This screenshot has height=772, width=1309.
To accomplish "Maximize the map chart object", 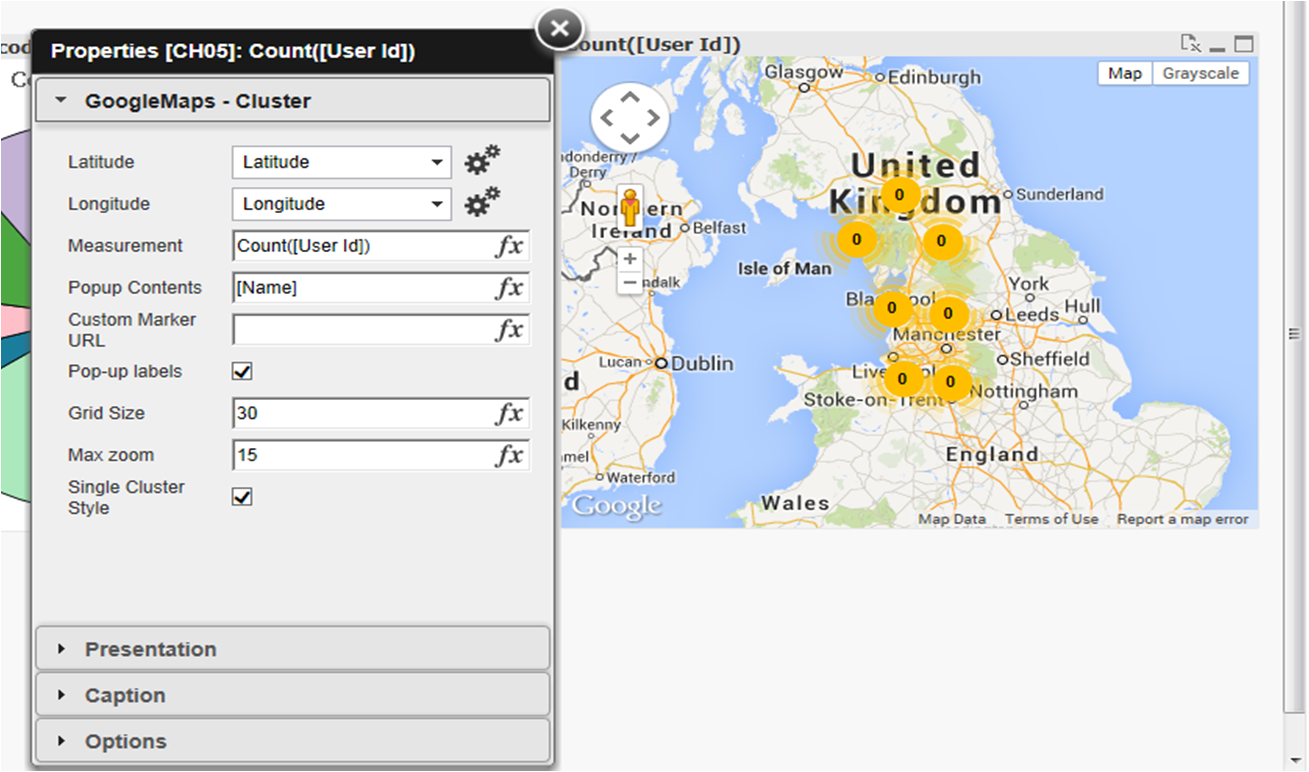I will (x=1243, y=44).
